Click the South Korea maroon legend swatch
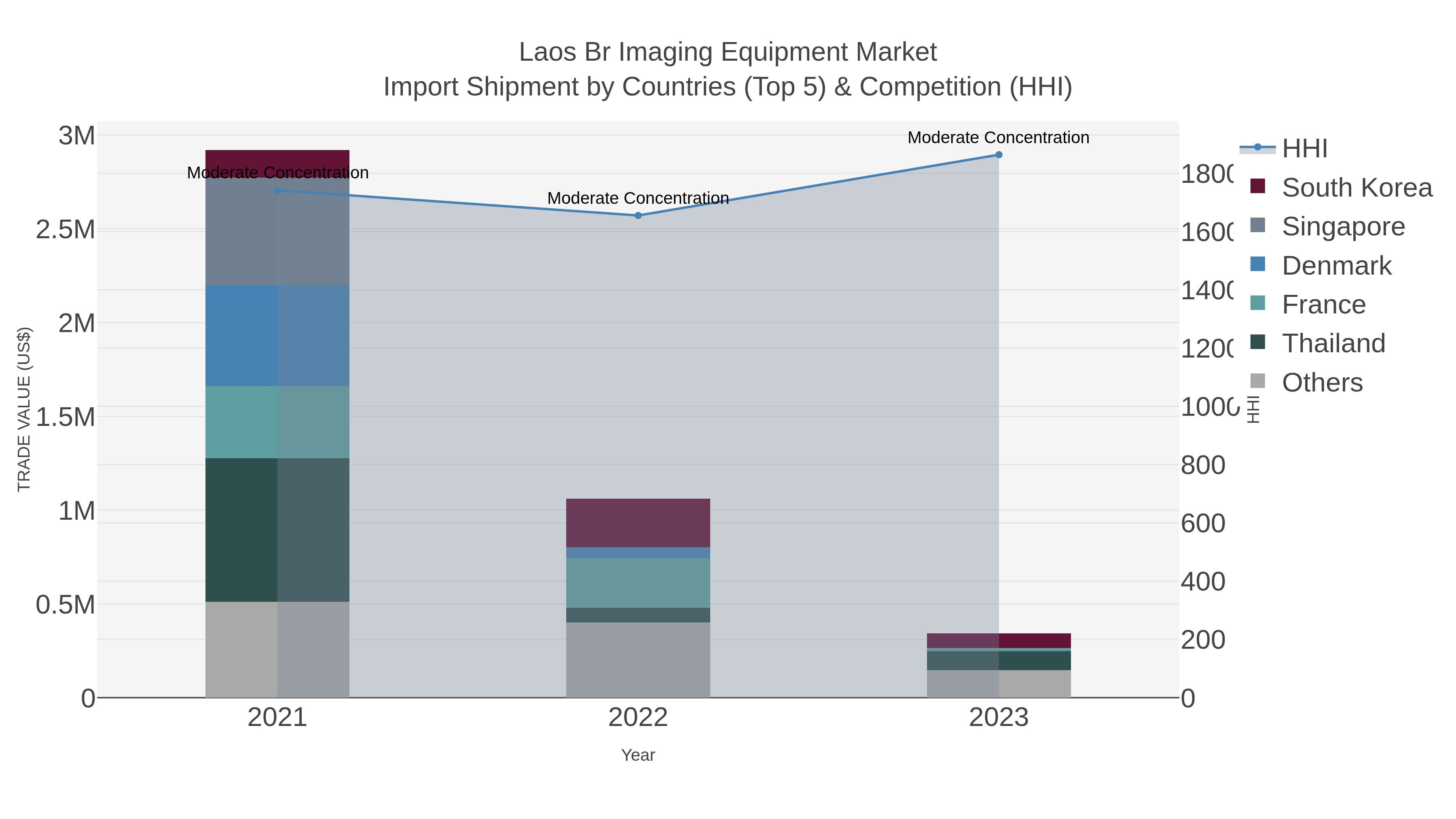This screenshot has width=1456, height=819. coord(1257,185)
